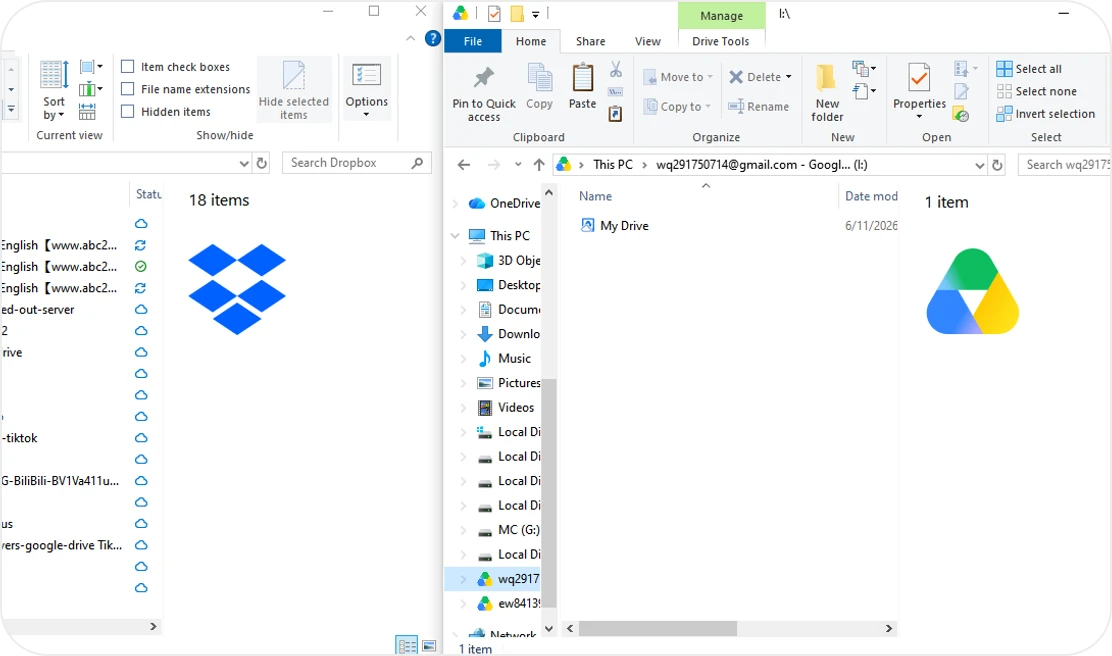Click the Copy path icon
Screen dimensions: 1112x656
click(616, 91)
